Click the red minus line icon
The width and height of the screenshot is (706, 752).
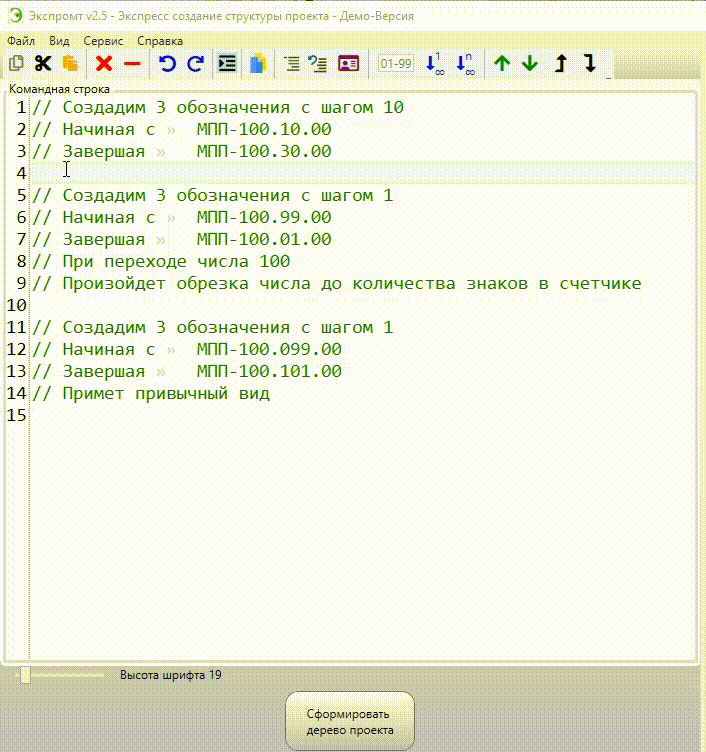(x=132, y=63)
